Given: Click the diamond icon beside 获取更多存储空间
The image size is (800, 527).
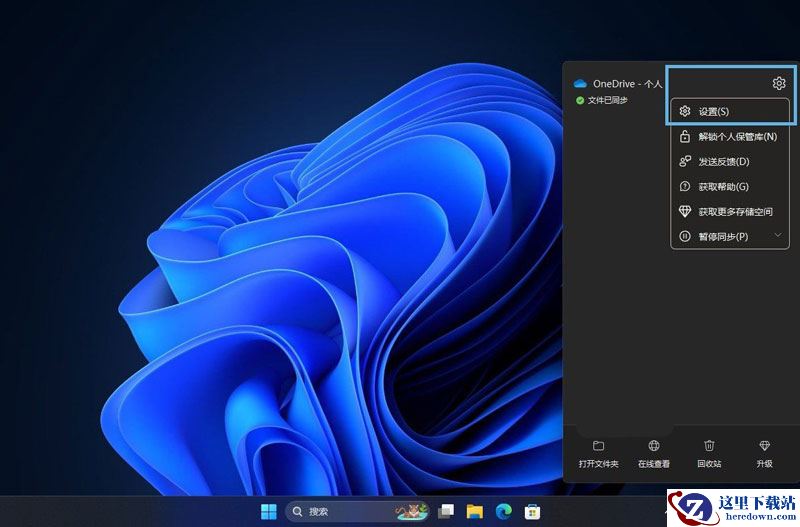Looking at the screenshot, I should tap(685, 211).
